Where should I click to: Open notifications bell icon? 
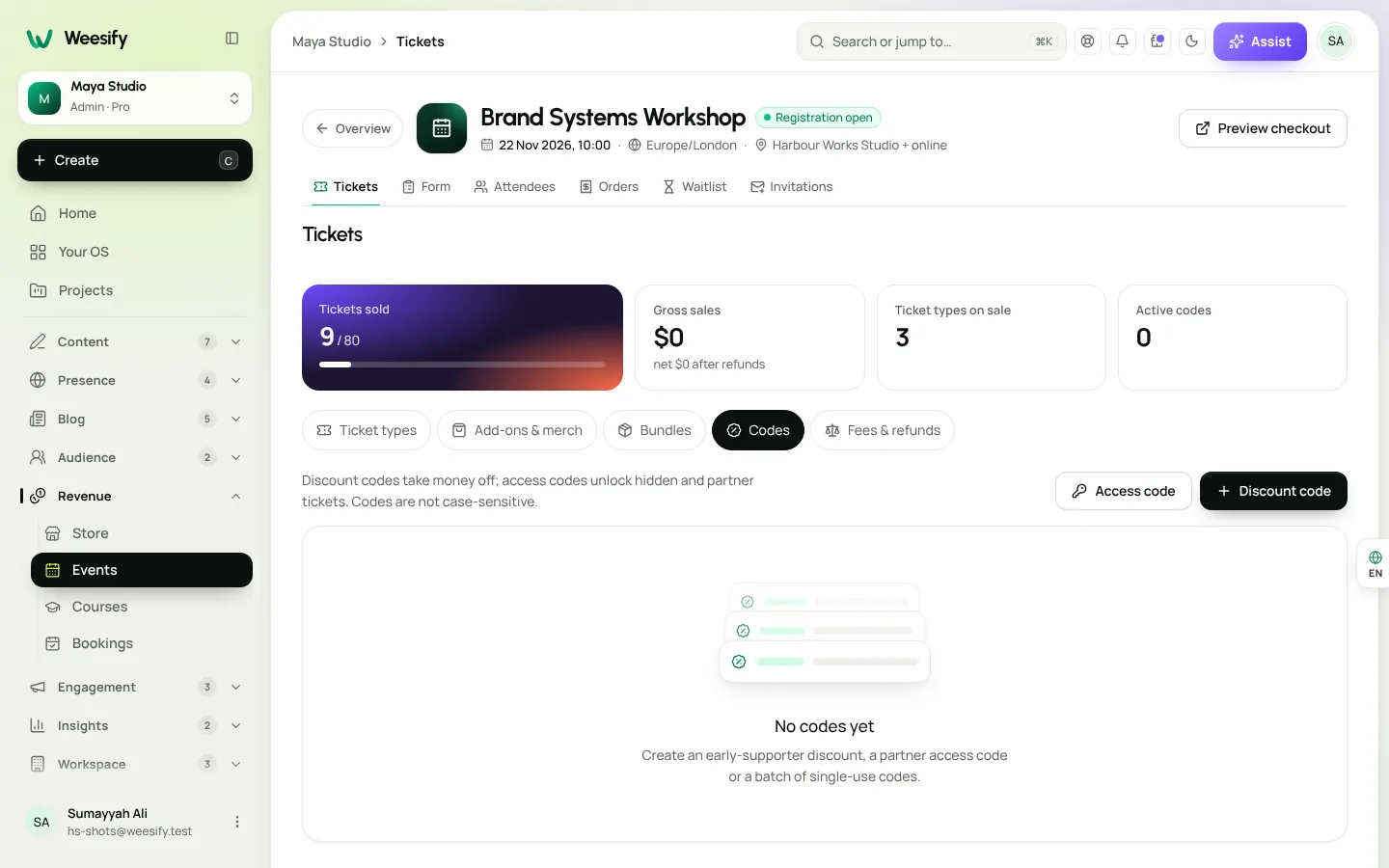(x=1123, y=41)
